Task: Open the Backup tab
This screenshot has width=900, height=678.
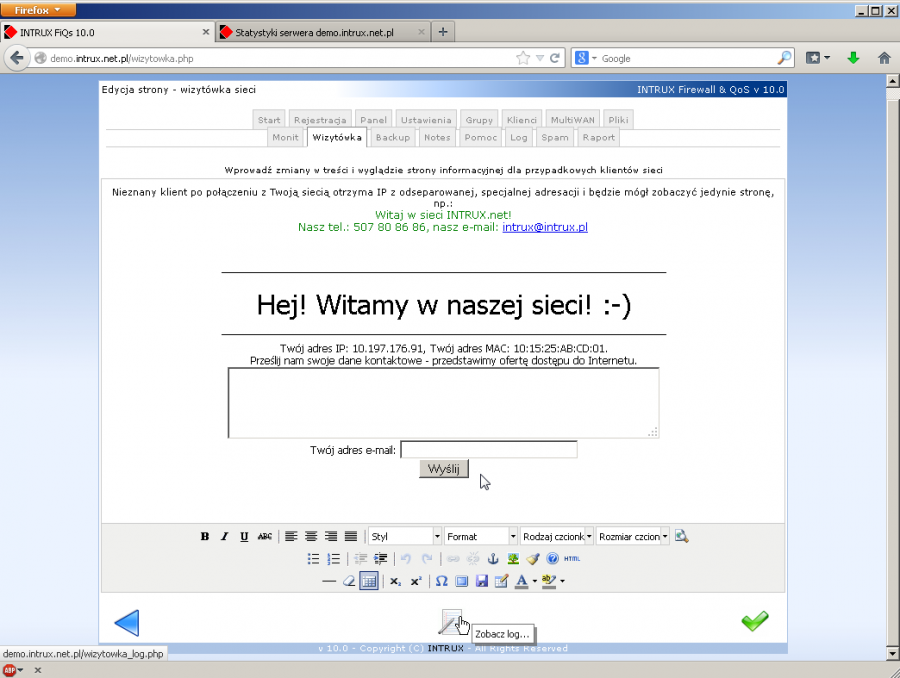Action: tap(393, 137)
